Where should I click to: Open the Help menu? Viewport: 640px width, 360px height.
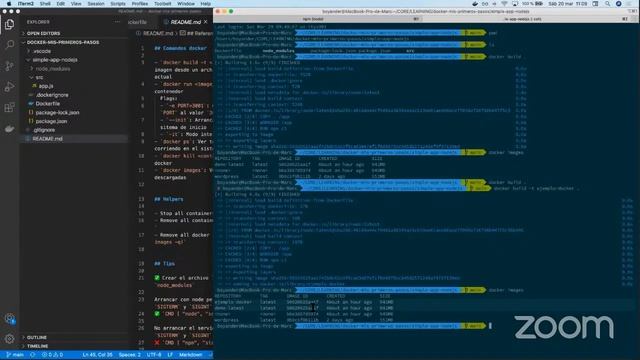[x=206, y=4]
